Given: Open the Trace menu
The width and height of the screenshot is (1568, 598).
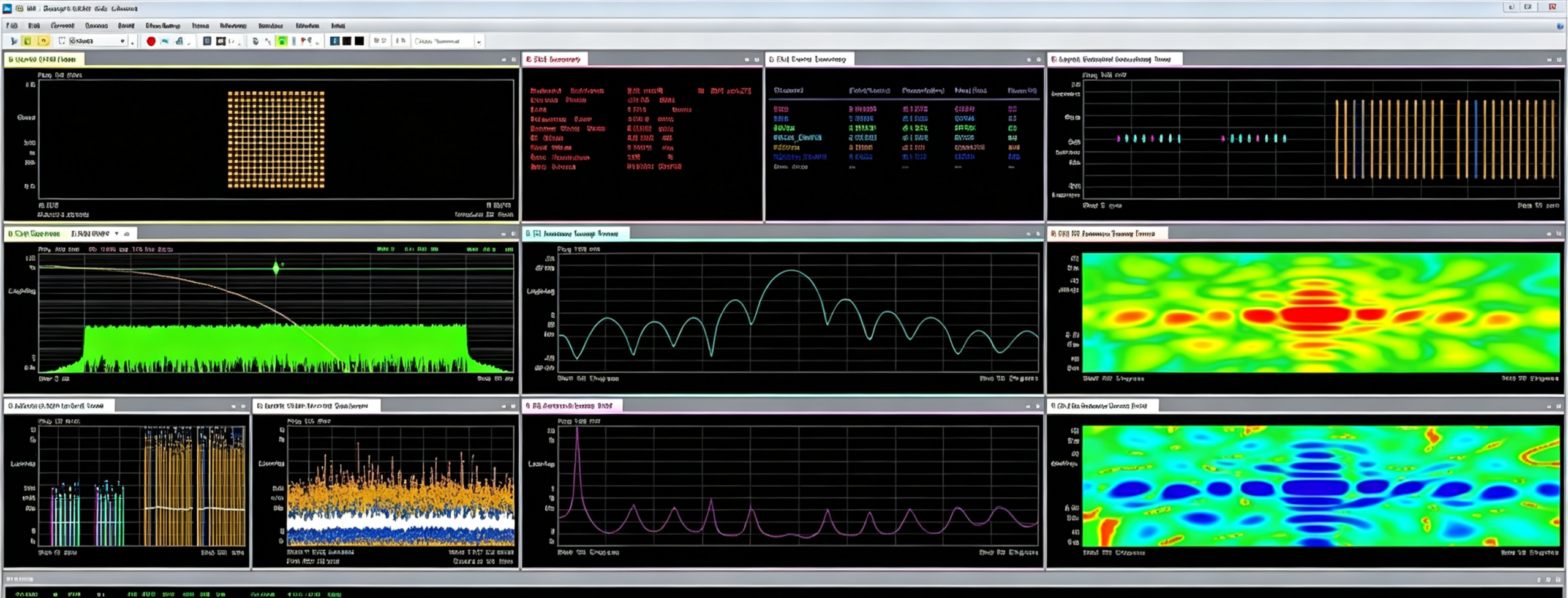Looking at the screenshot, I should (200, 26).
